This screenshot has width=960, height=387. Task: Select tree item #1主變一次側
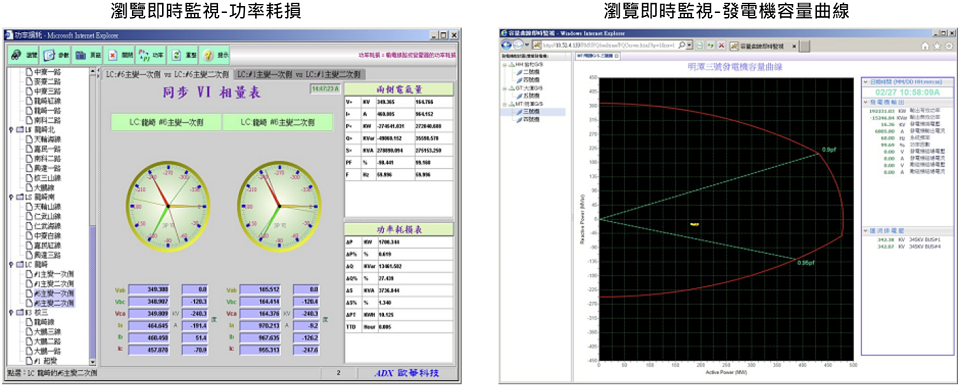pos(53,274)
